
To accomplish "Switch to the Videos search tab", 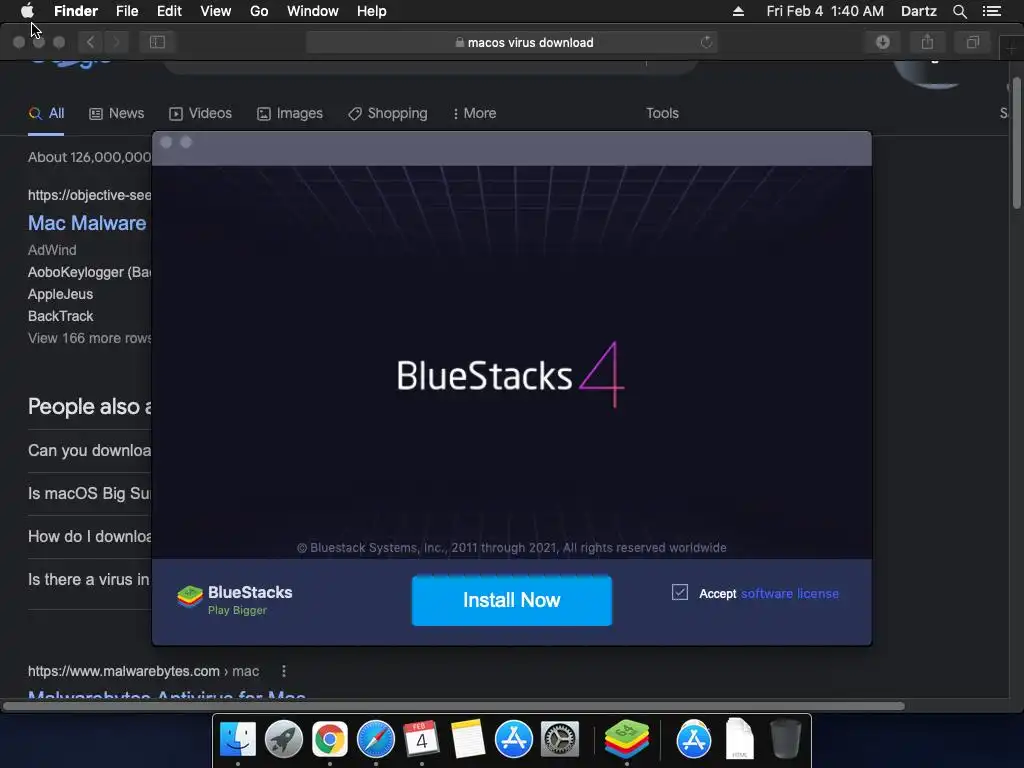I will pos(200,114).
